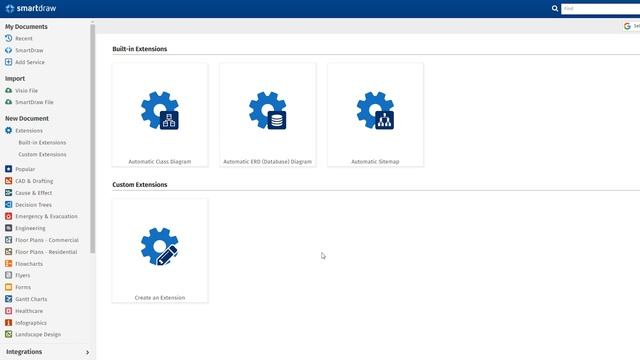Select Healthcare category icon
The width and height of the screenshot is (640, 360).
click(x=9, y=311)
